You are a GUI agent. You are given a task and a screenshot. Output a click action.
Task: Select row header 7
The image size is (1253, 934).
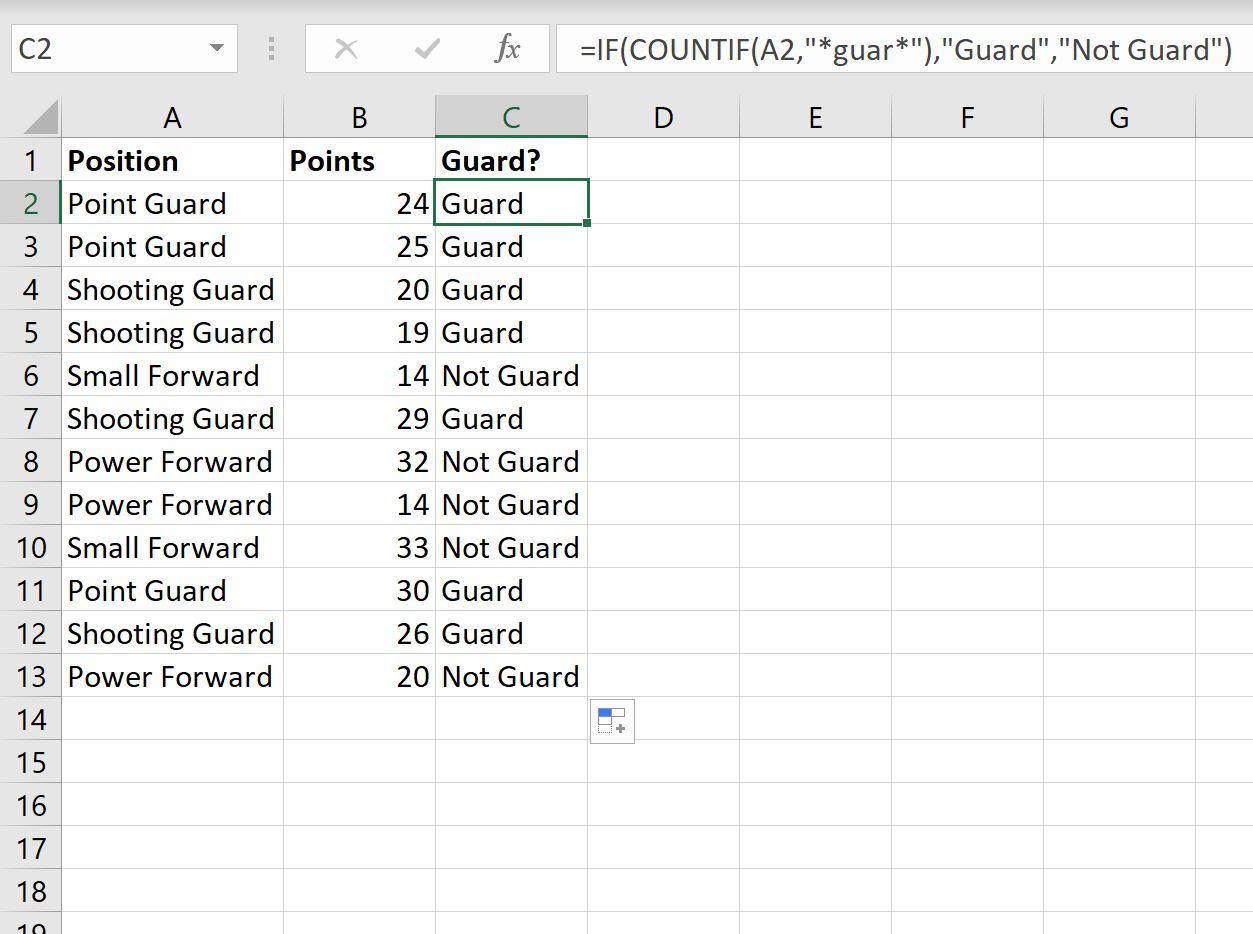(x=32, y=418)
